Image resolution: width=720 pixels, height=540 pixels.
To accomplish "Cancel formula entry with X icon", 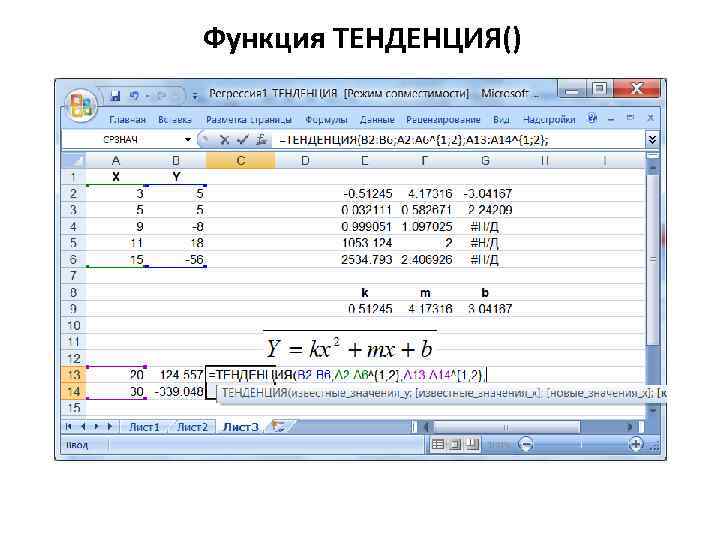I will pos(224,140).
